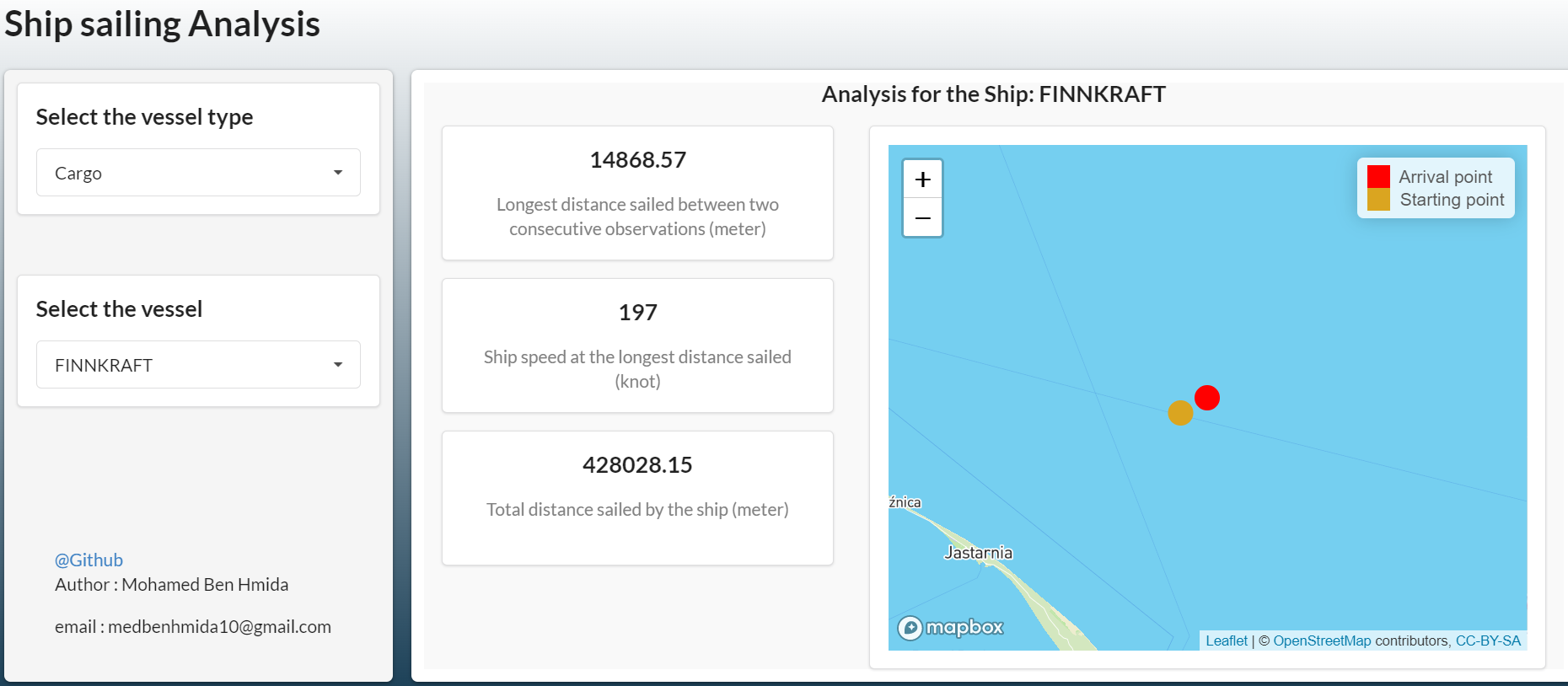Viewport: 1568px width, 686px height.
Task: Zoom in on the map
Action: point(922,180)
